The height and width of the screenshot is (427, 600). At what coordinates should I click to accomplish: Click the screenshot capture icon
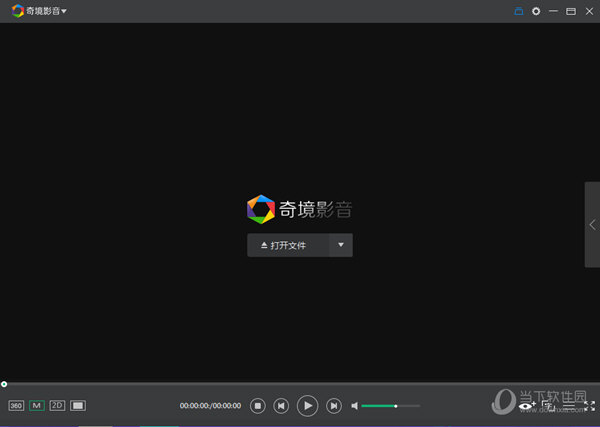coord(548,406)
